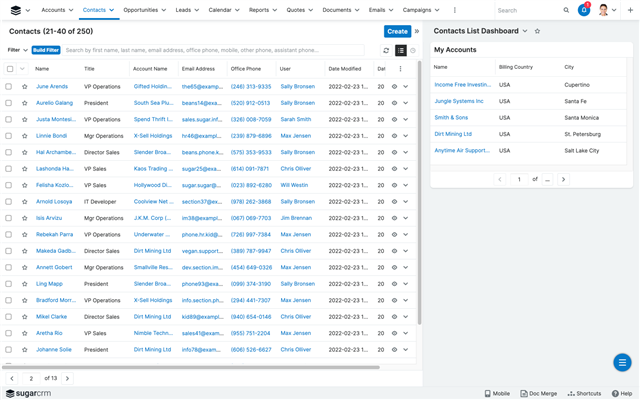The height and width of the screenshot is (400, 640).
Task: Open the Jungle Systems Inc account link
Action: [x=458, y=101]
